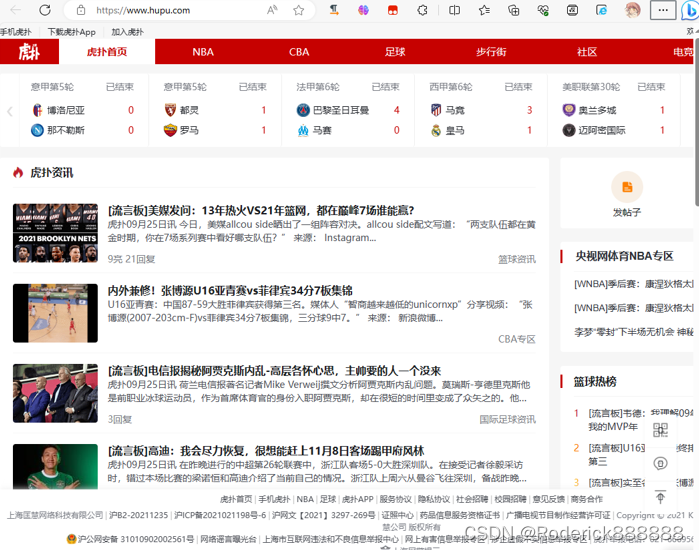Click the QR code floating icon

(x=660, y=430)
